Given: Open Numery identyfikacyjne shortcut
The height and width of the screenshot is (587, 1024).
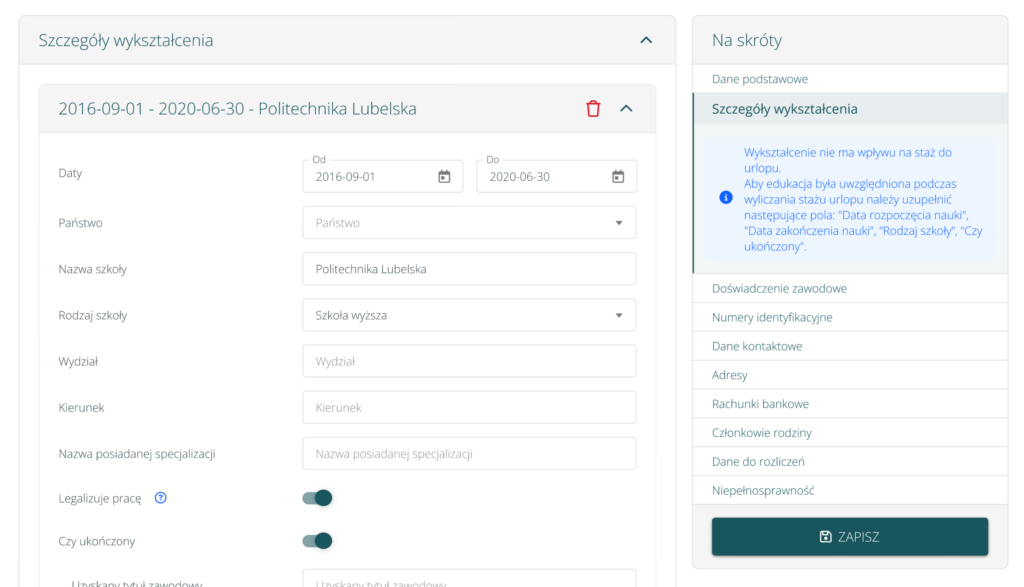Looking at the screenshot, I should click(772, 317).
